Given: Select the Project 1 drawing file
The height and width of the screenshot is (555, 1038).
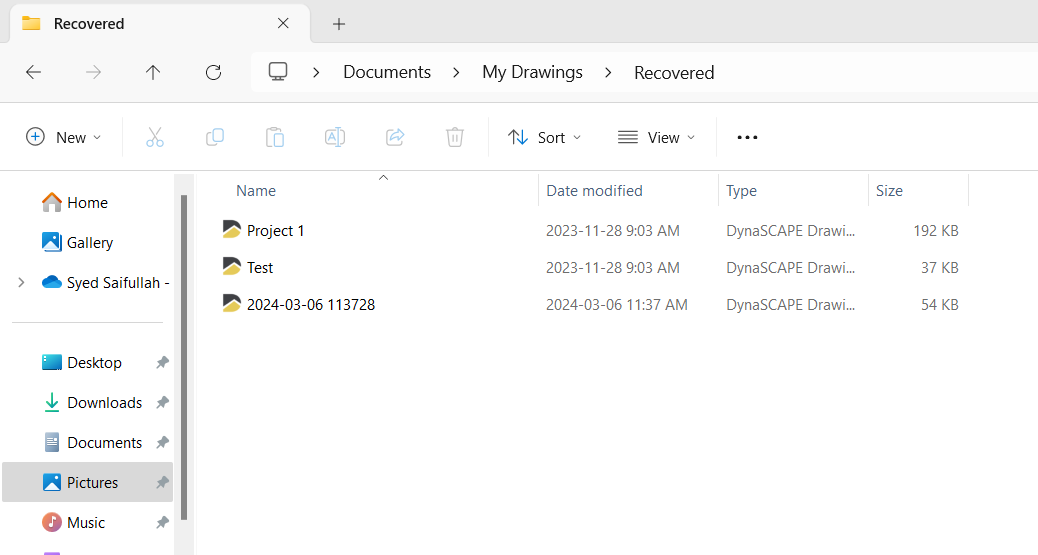Looking at the screenshot, I should (275, 231).
